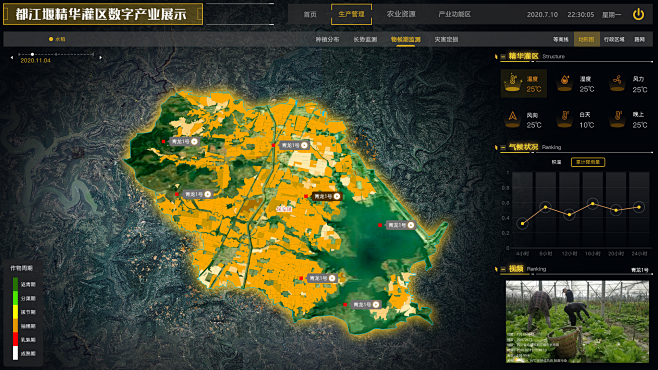Switch the chart to 积温
Image resolution: width=658 pixels, height=370 pixels.
tap(556, 162)
